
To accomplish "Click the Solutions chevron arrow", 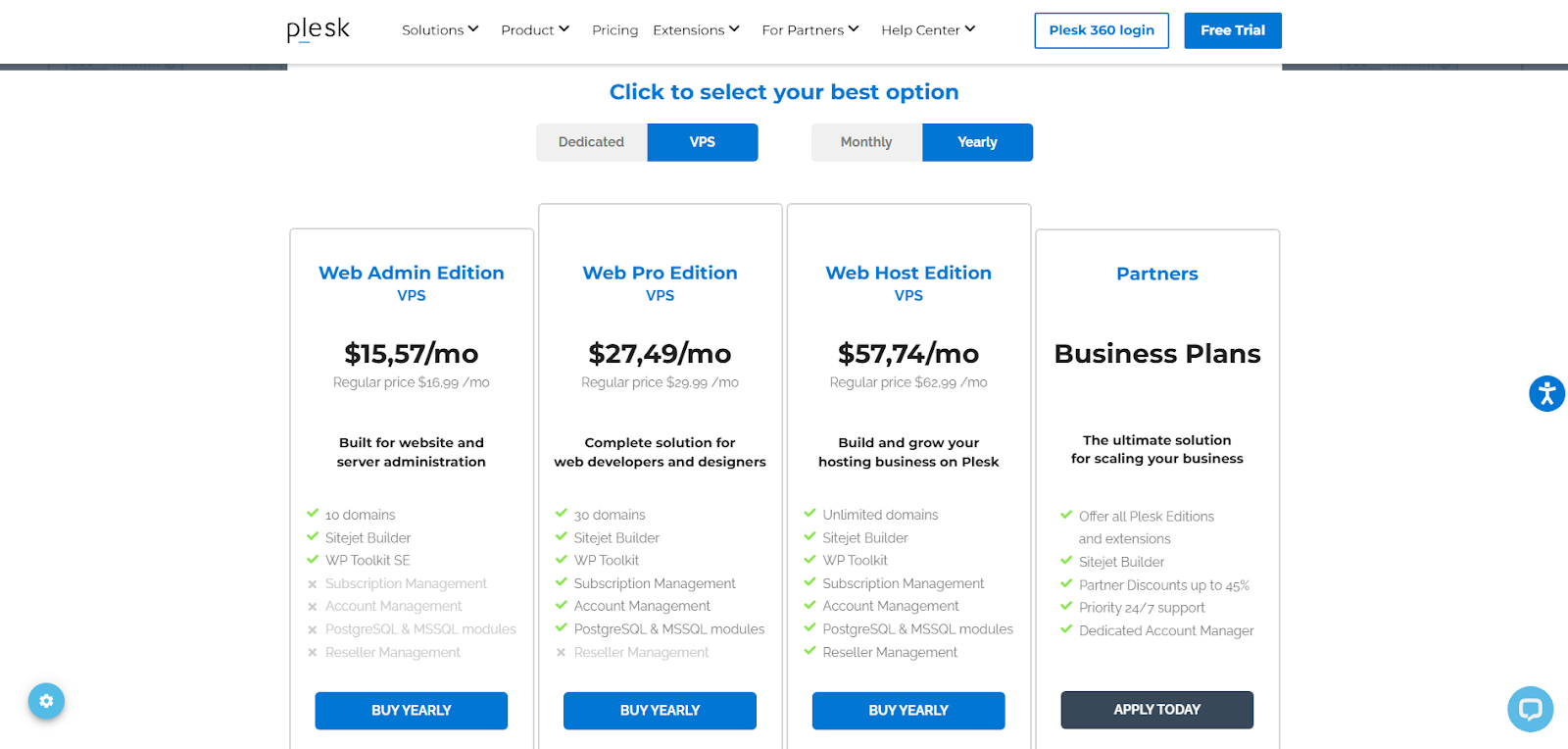I will click(473, 29).
